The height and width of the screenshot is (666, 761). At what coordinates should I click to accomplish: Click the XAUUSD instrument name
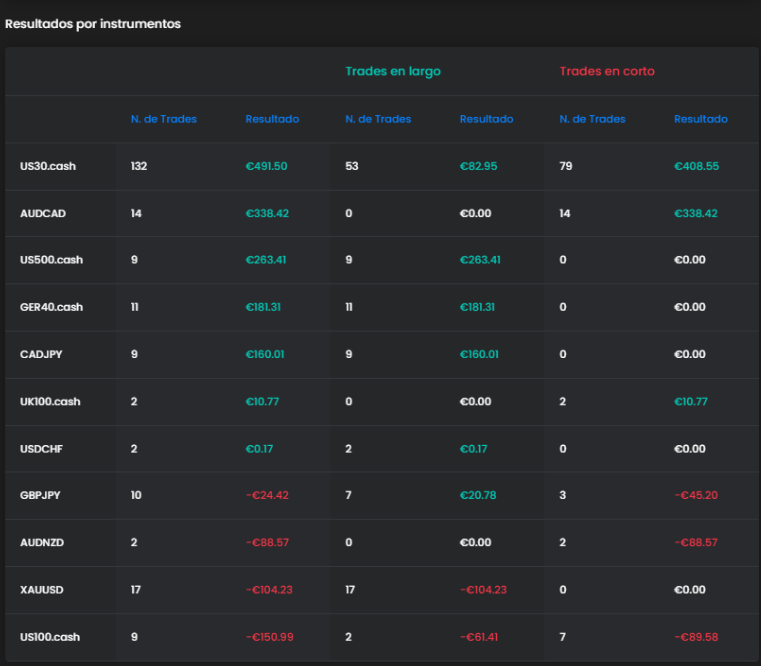pos(42,590)
